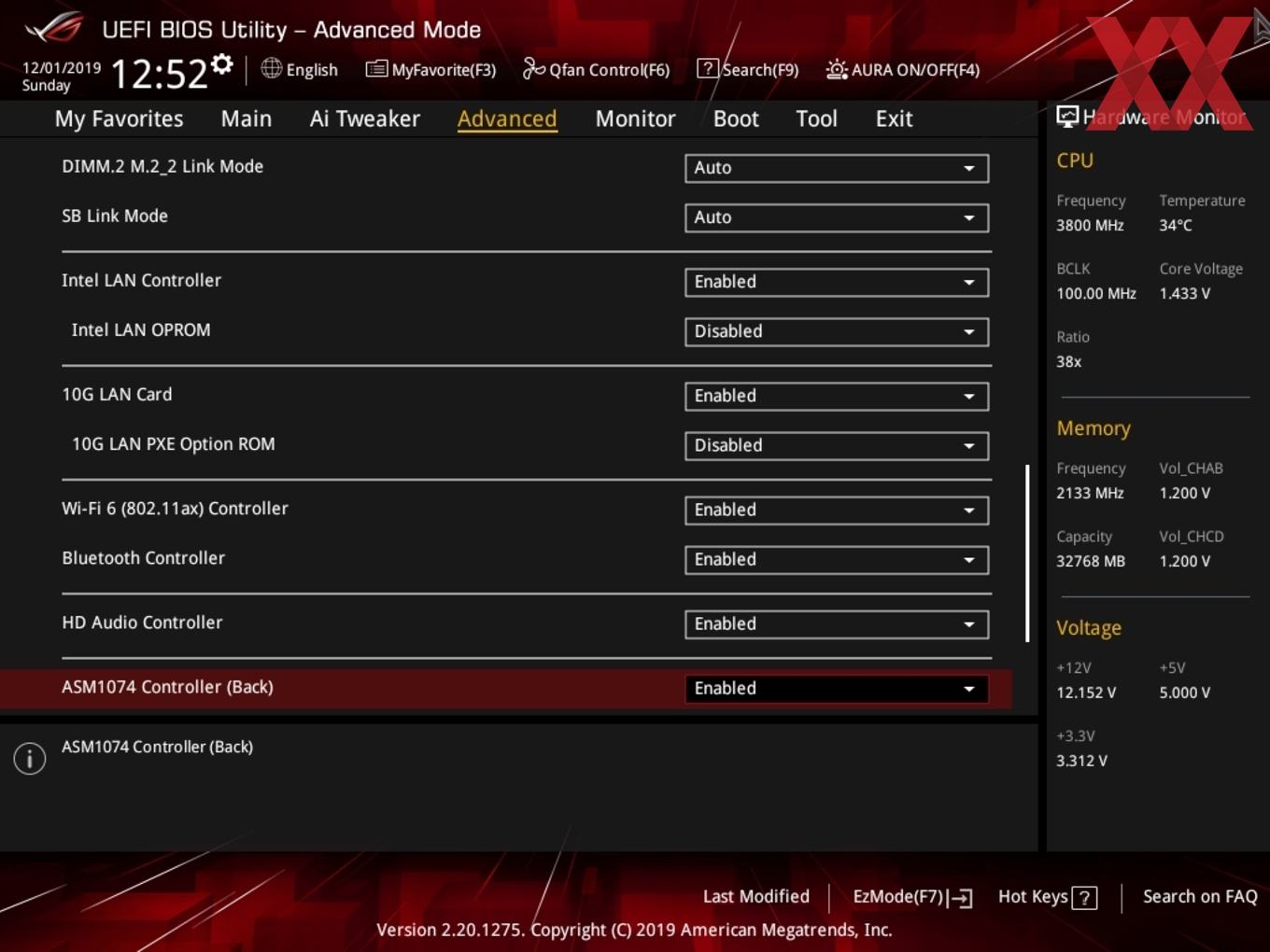Screen dimensions: 1270x952
Task: Click Search on FAQ link
Action: click(x=1200, y=897)
